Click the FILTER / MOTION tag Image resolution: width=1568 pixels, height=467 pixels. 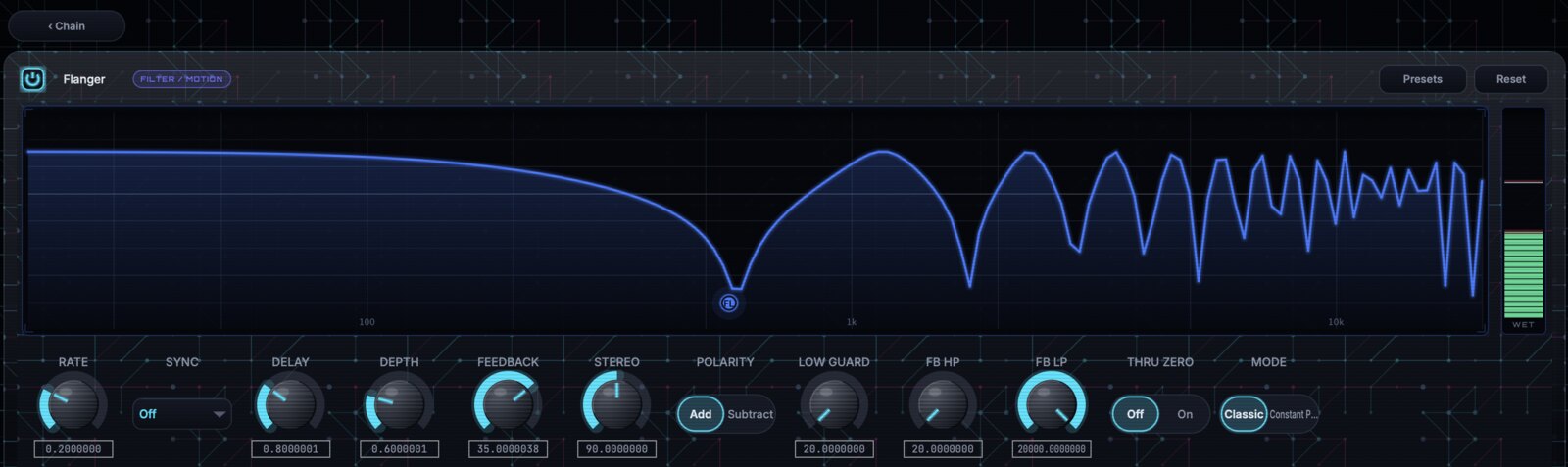point(181,79)
